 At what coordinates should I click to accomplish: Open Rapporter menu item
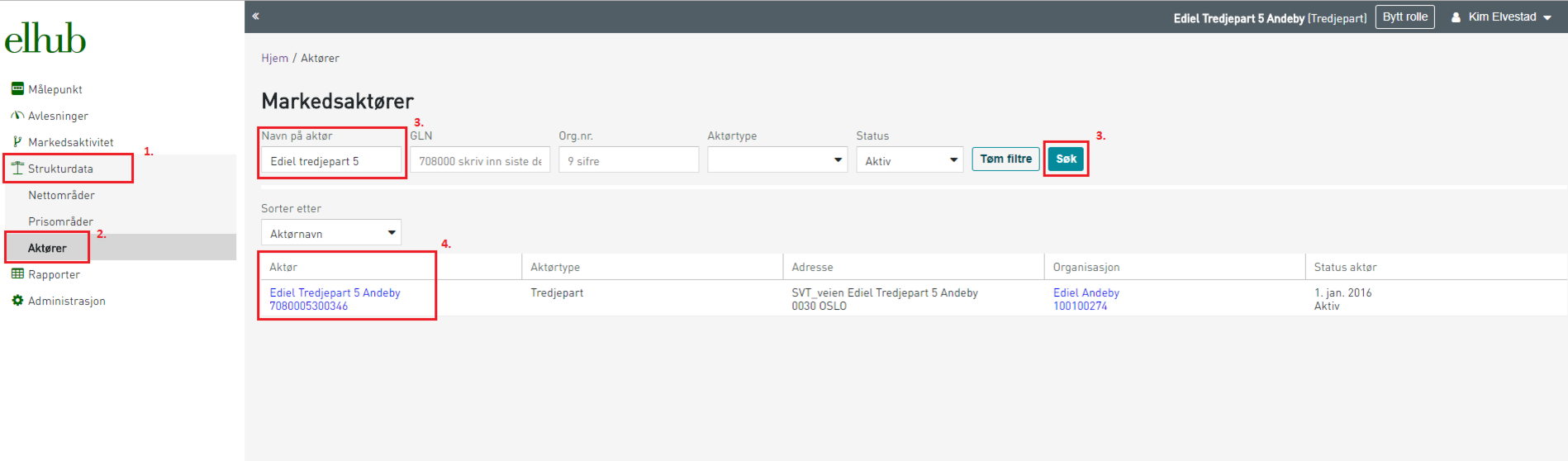(x=54, y=274)
